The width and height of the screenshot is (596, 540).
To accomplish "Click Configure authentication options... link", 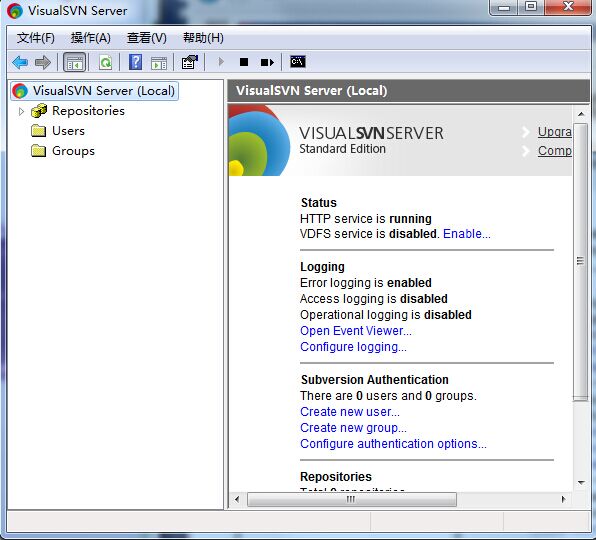I will click(x=393, y=444).
